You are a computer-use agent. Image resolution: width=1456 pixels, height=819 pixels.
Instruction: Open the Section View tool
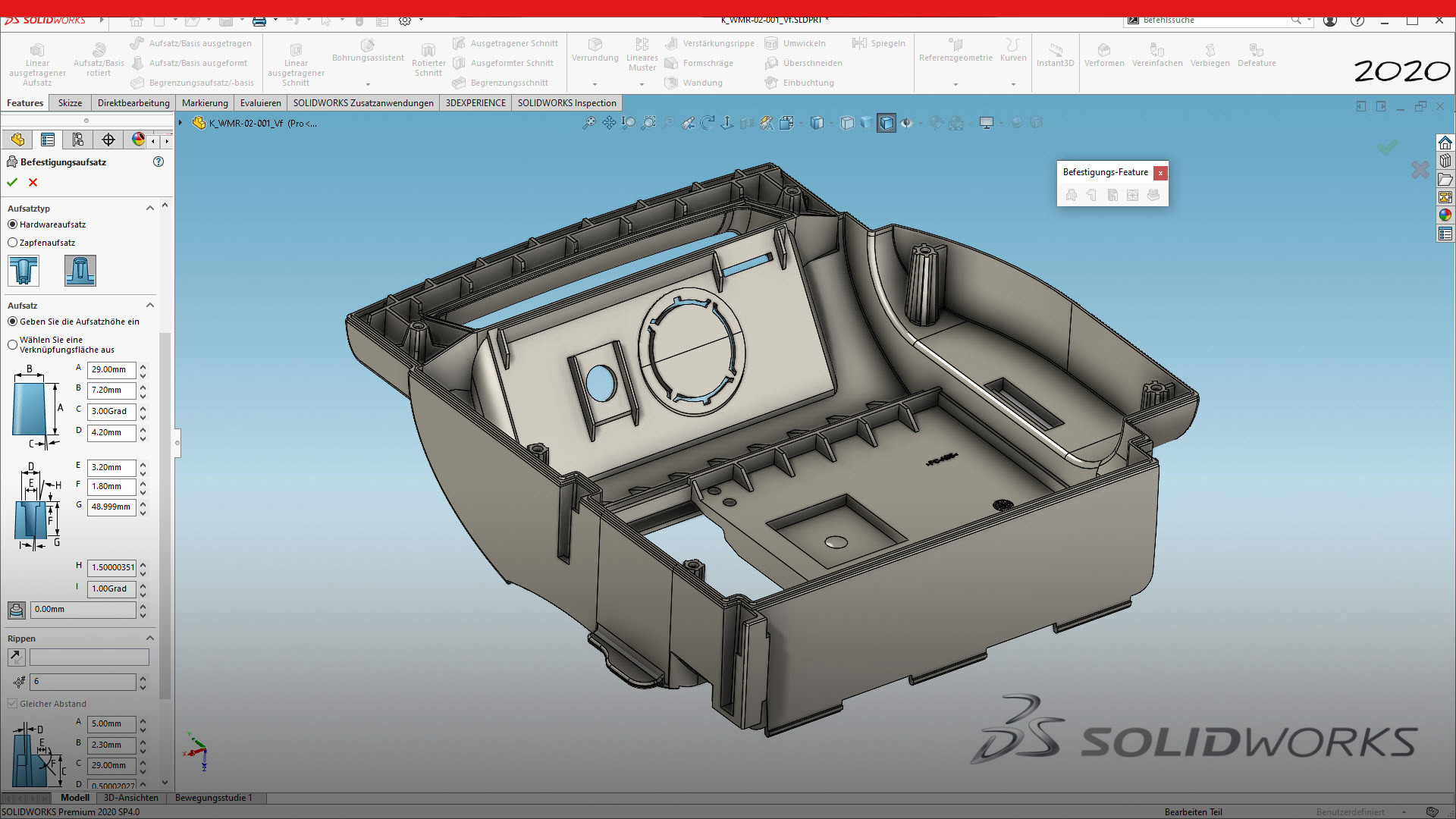coord(746,123)
